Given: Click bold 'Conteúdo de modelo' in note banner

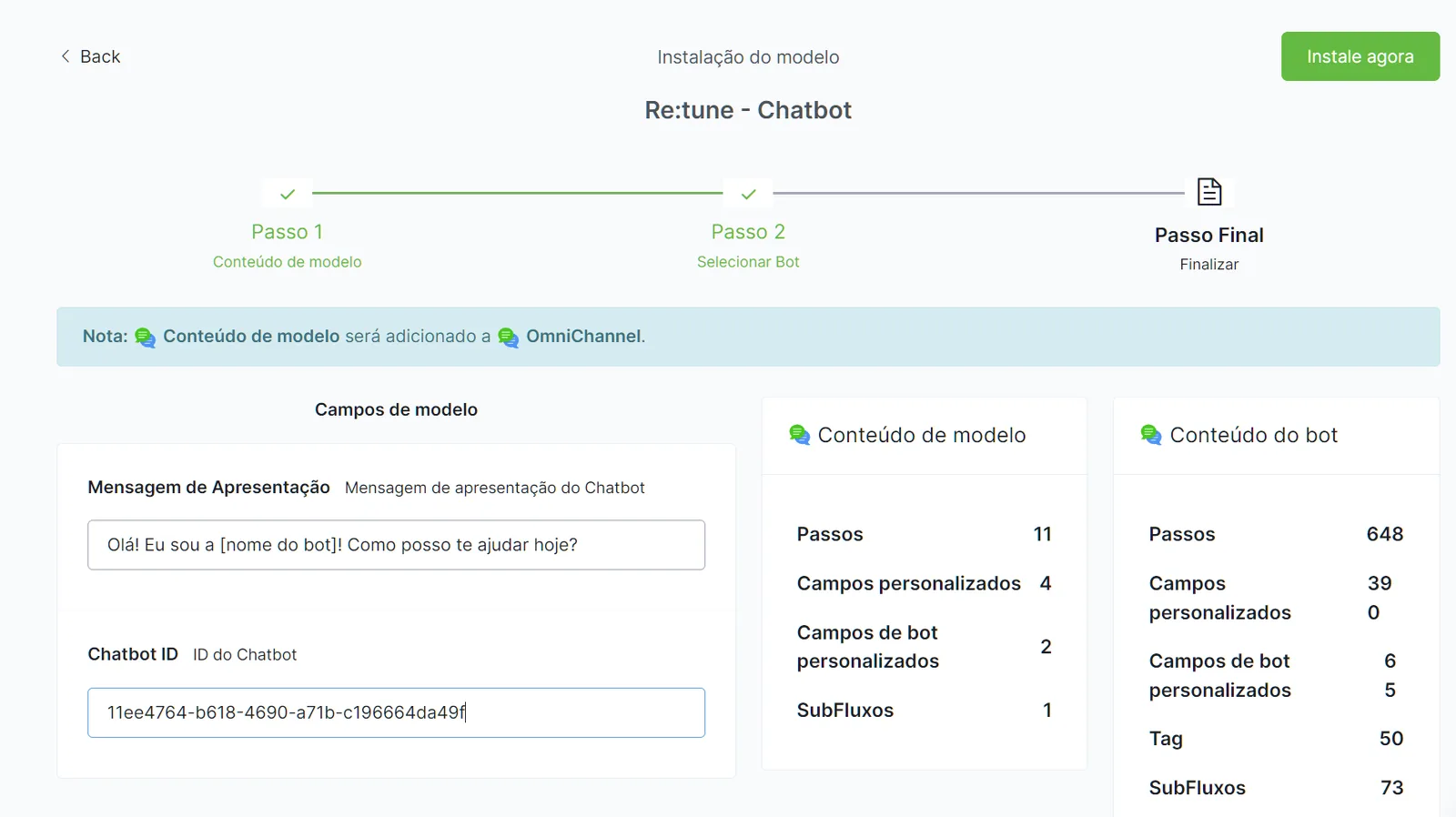Looking at the screenshot, I should (x=251, y=337).
